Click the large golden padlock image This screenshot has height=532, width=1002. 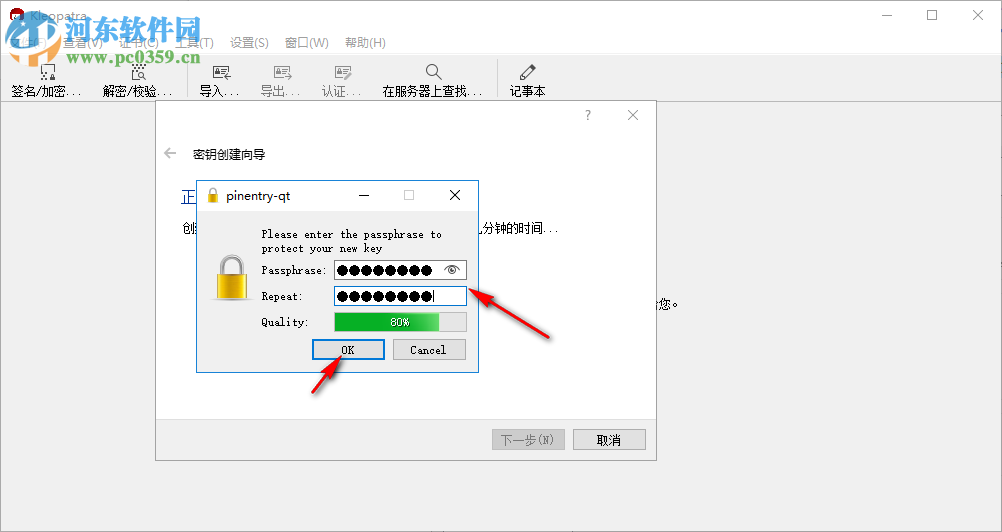click(231, 278)
